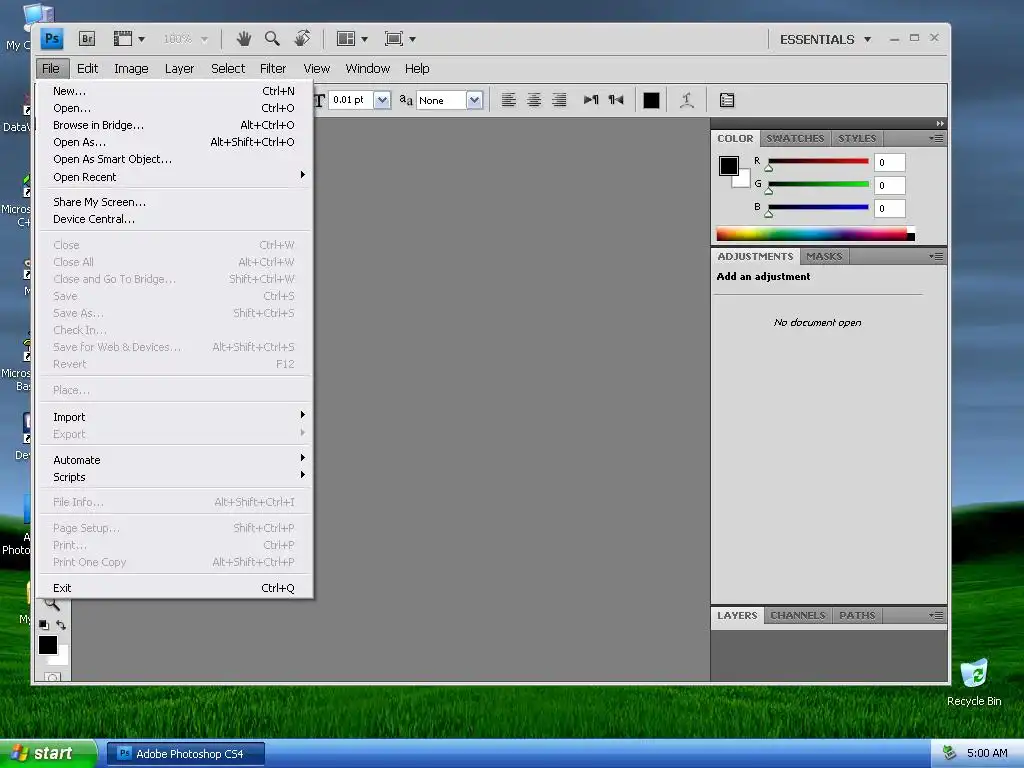Select the Rotate View tool icon
1024x768 pixels.
coord(302,39)
